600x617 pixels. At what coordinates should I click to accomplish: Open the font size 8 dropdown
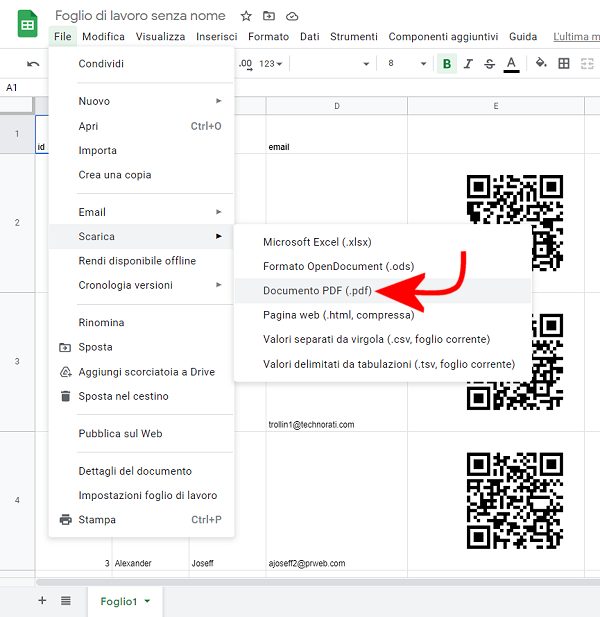(x=407, y=63)
